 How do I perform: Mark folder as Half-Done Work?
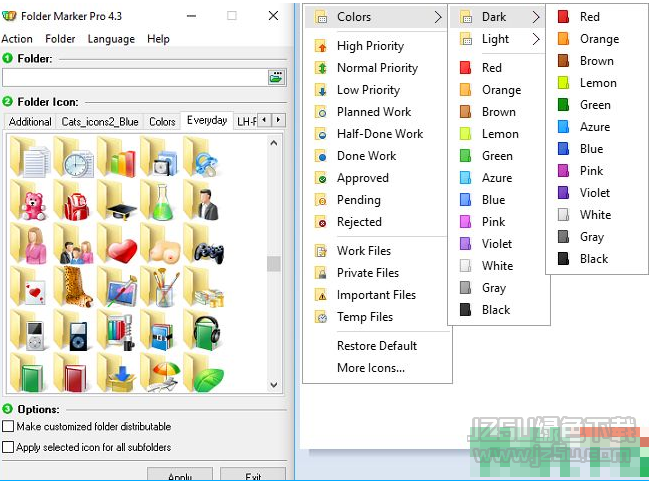click(376, 134)
